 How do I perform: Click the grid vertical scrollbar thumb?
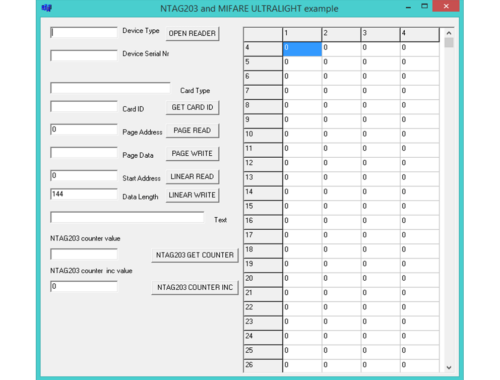coord(449,43)
